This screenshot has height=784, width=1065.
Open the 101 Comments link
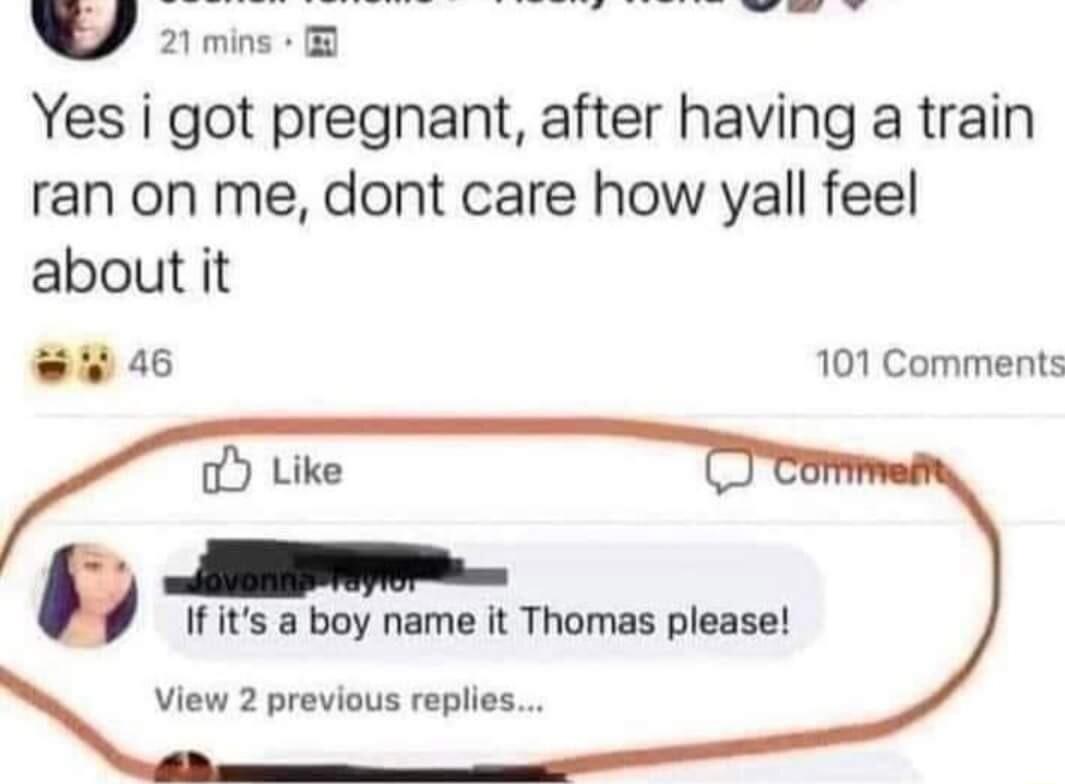tap(939, 363)
